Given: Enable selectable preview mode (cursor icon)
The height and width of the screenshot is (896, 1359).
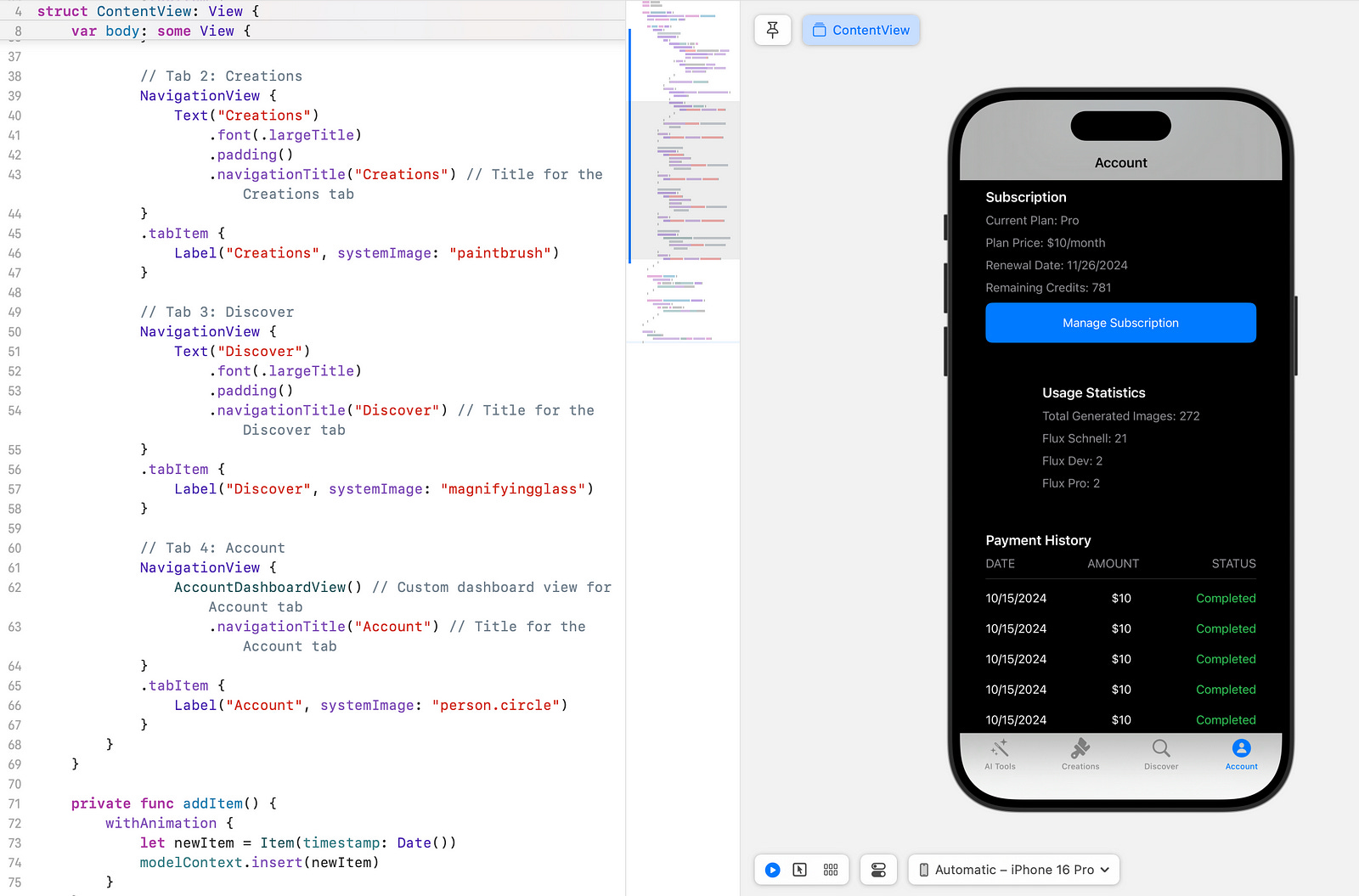Looking at the screenshot, I should (x=800, y=869).
